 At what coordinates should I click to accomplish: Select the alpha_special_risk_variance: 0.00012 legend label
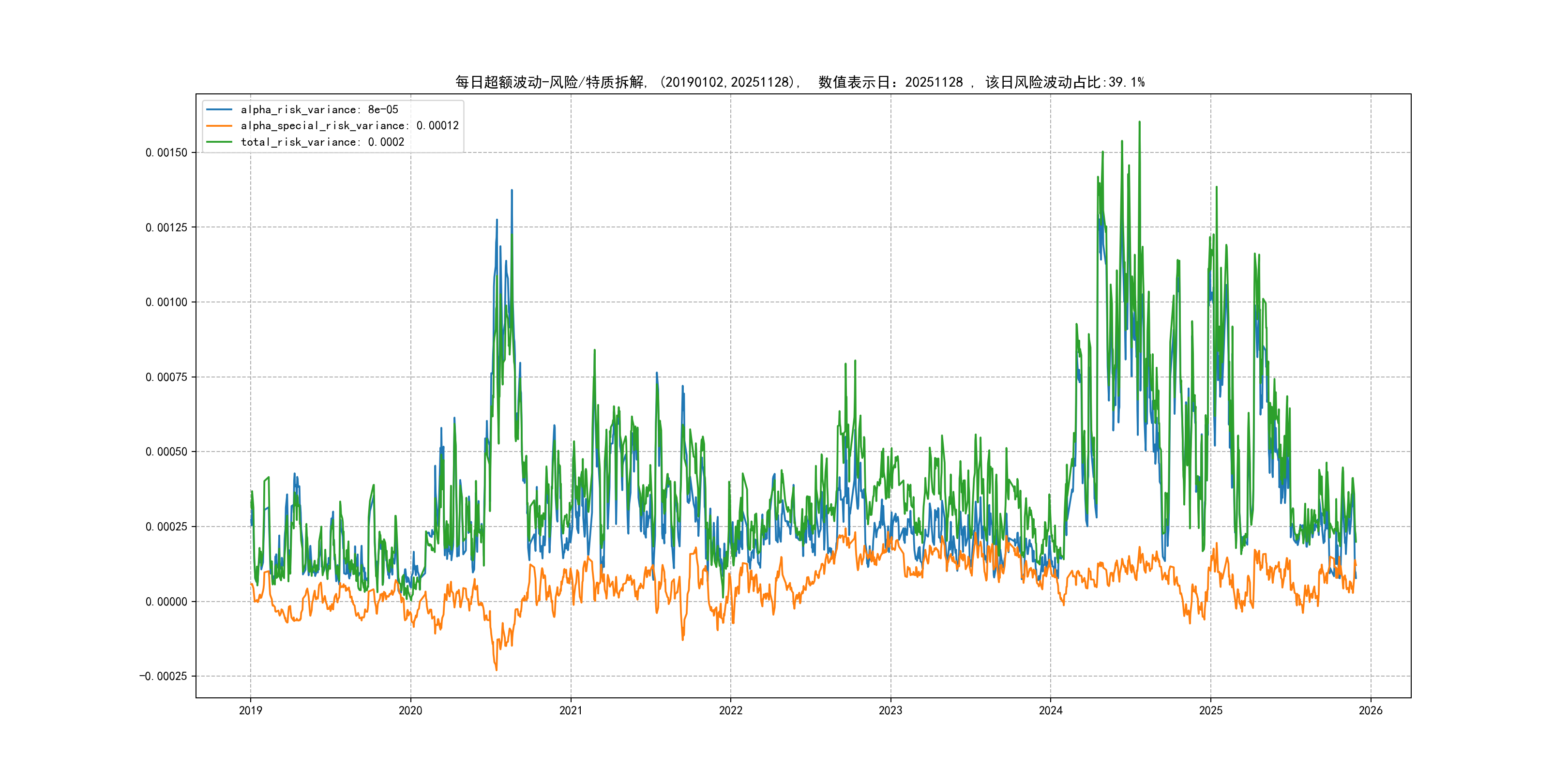(349, 126)
